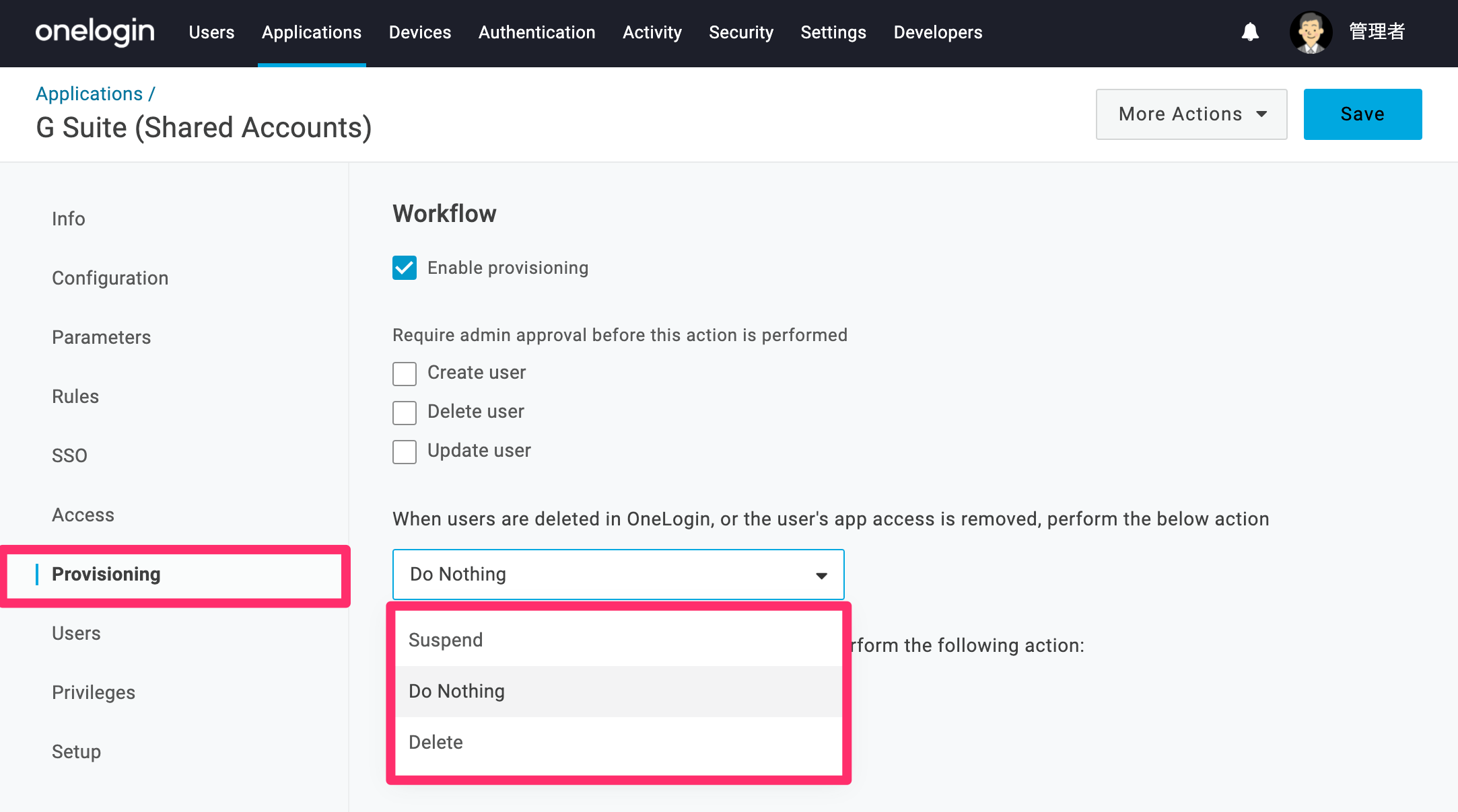Image resolution: width=1458 pixels, height=812 pixels.
Task: Switch to the Rules tab
Action: (x=75, y=396)
